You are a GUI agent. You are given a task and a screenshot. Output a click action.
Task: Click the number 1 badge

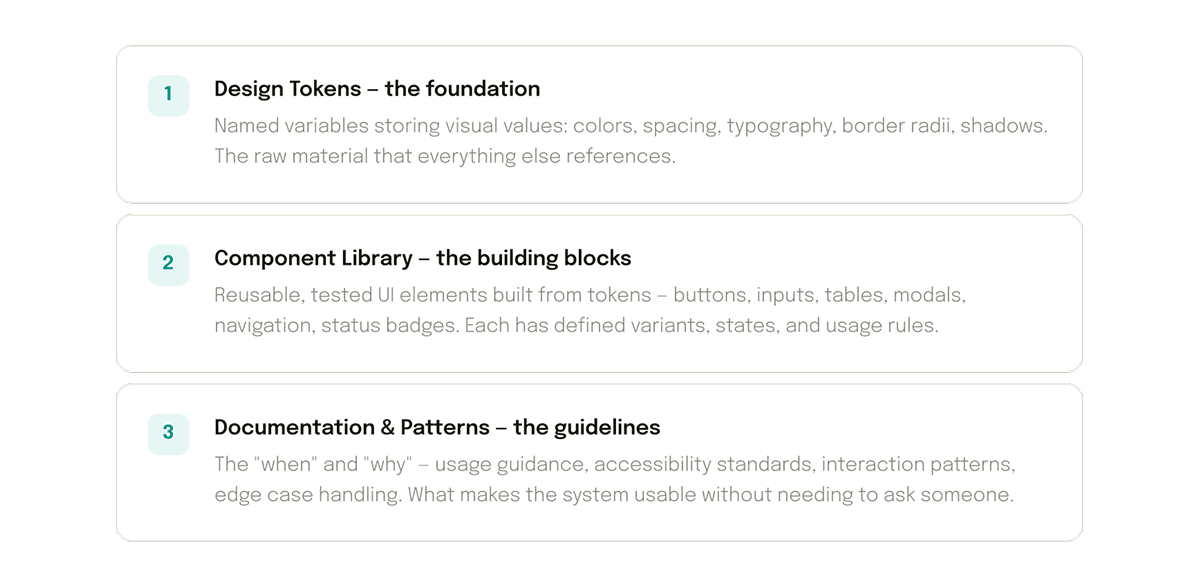coord(168,94)
